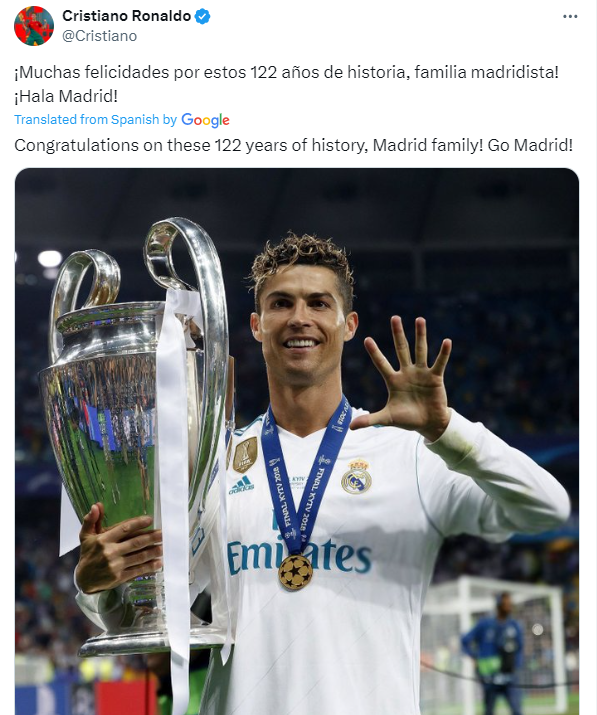
Task: Click 'Translated from Spanish by' link
Action: 95,119
